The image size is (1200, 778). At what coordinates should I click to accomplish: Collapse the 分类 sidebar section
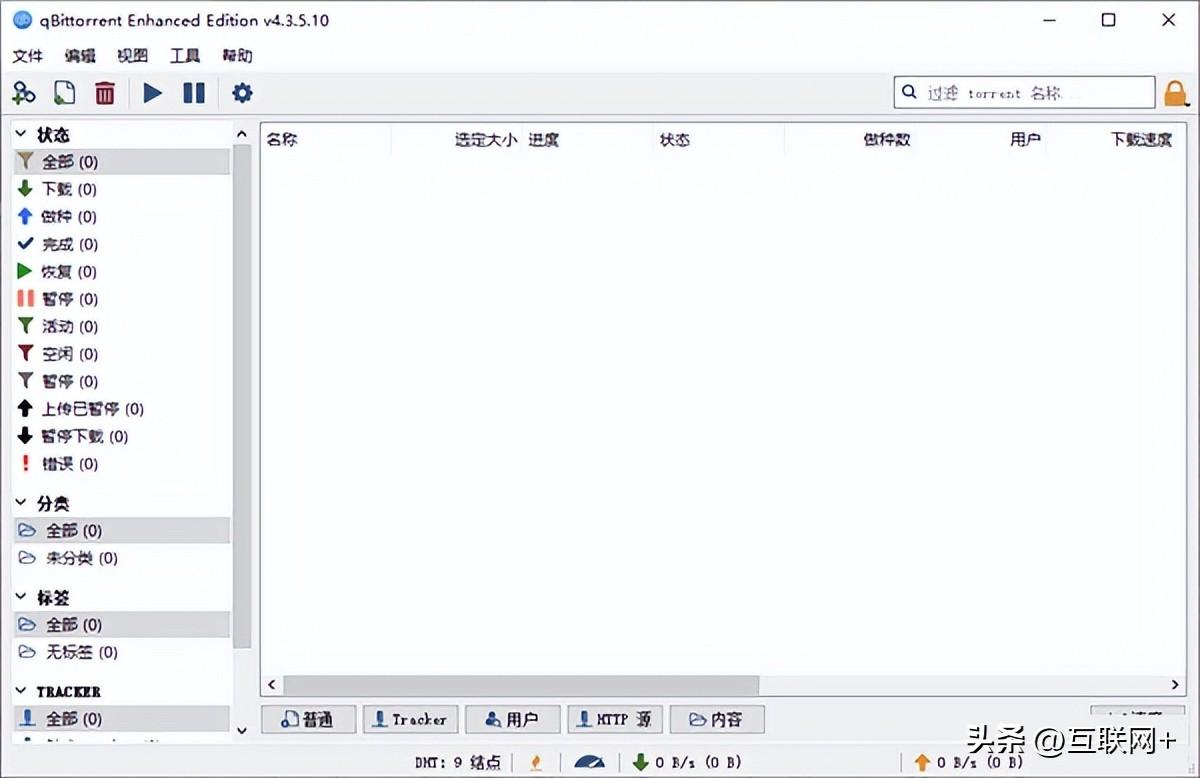(x=22, y=503)
